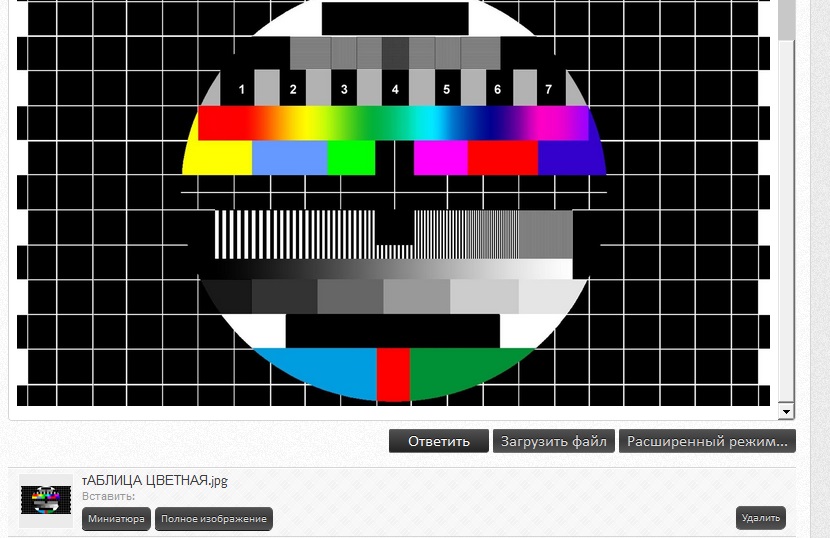Open Расширенный режим editor mode

[707, 441]
